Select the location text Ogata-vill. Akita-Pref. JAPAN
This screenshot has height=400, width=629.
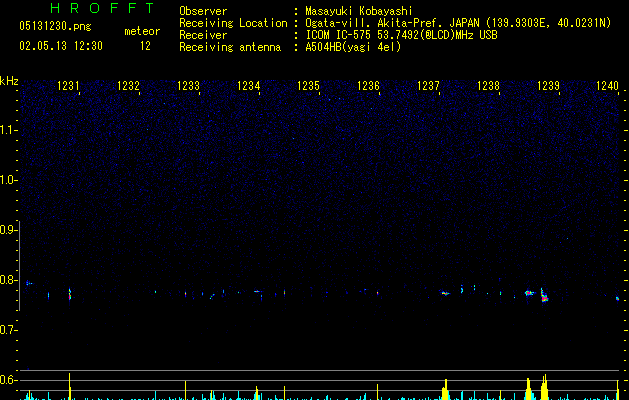point(392,23)
